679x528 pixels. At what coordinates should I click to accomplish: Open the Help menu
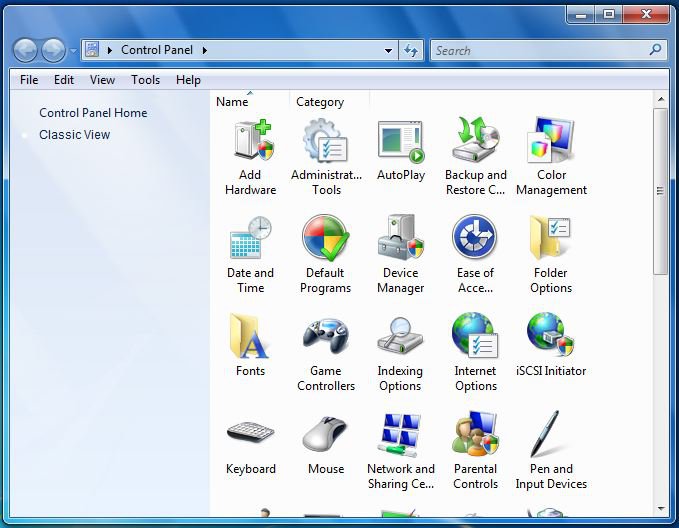(x=188, y=80)
